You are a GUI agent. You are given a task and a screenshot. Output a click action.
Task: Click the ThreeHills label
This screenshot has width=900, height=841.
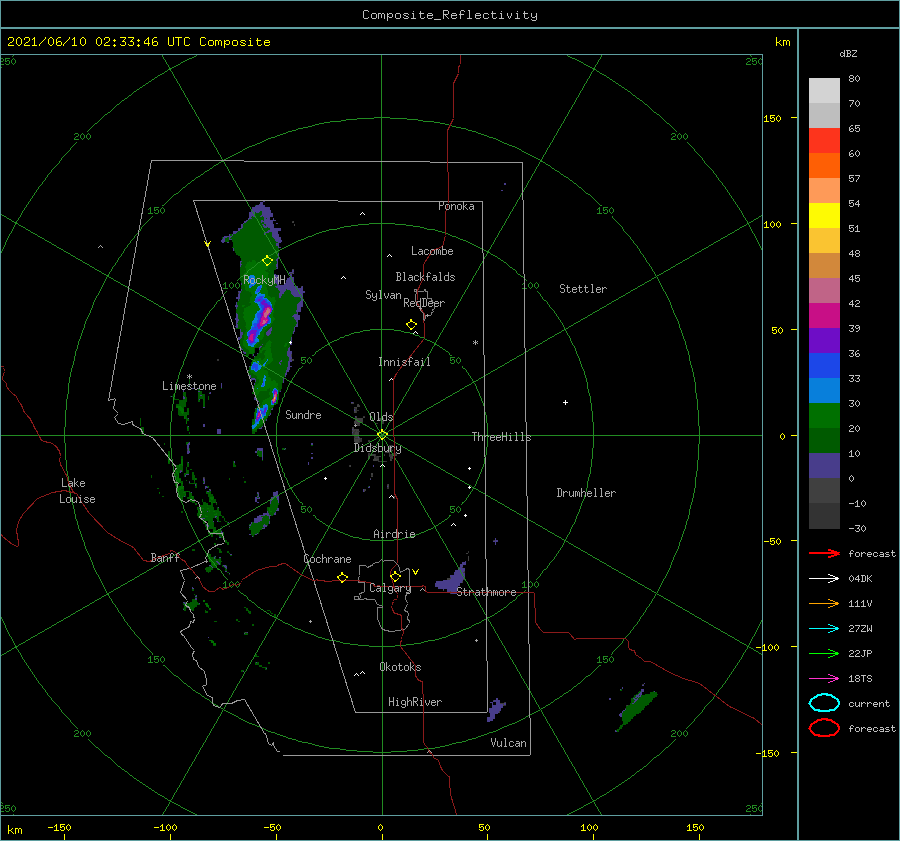pyautogui.click(x=501, y=437)
